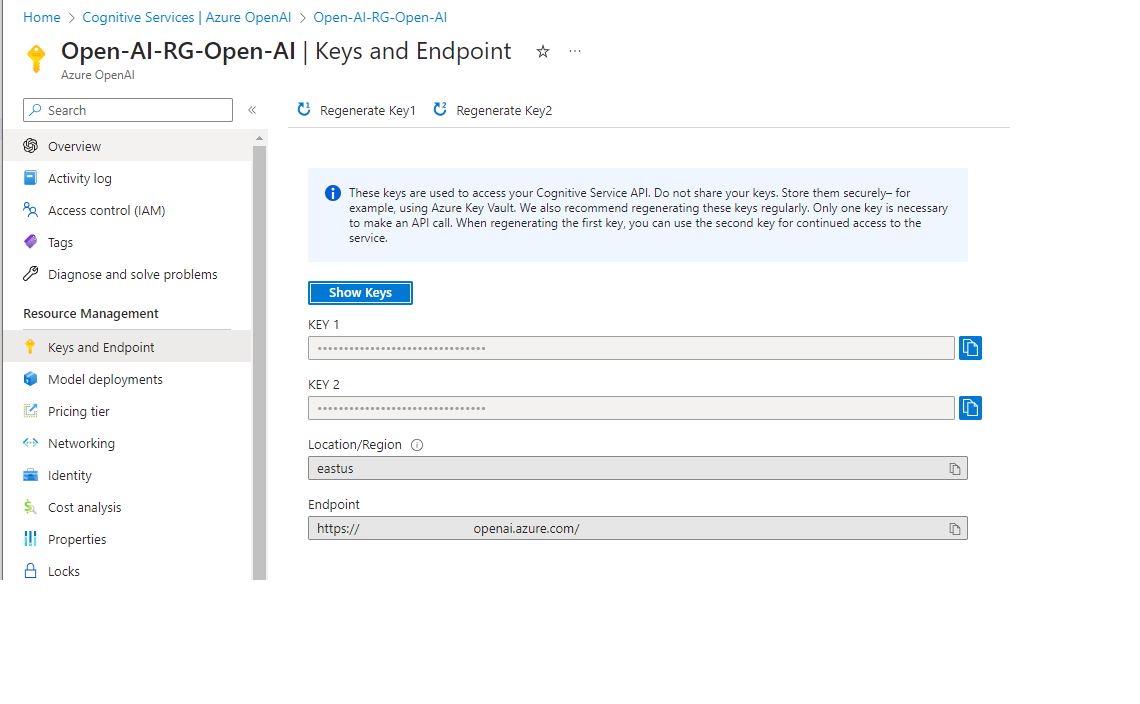Click the sidebar scrollbar thumb
Viewport: 1140px width, 704px height.
pyautogui.click(x=260, y=362)
